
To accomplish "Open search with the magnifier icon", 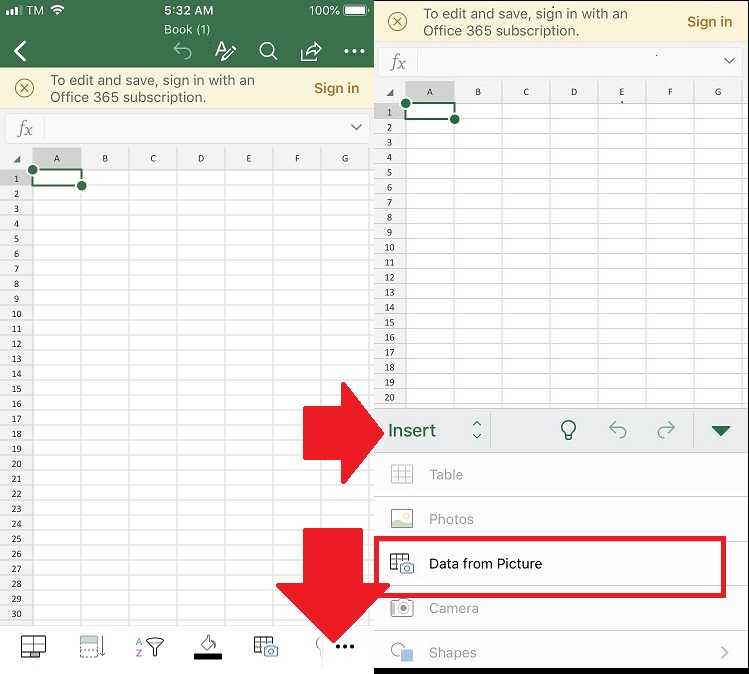I will 268,51.
